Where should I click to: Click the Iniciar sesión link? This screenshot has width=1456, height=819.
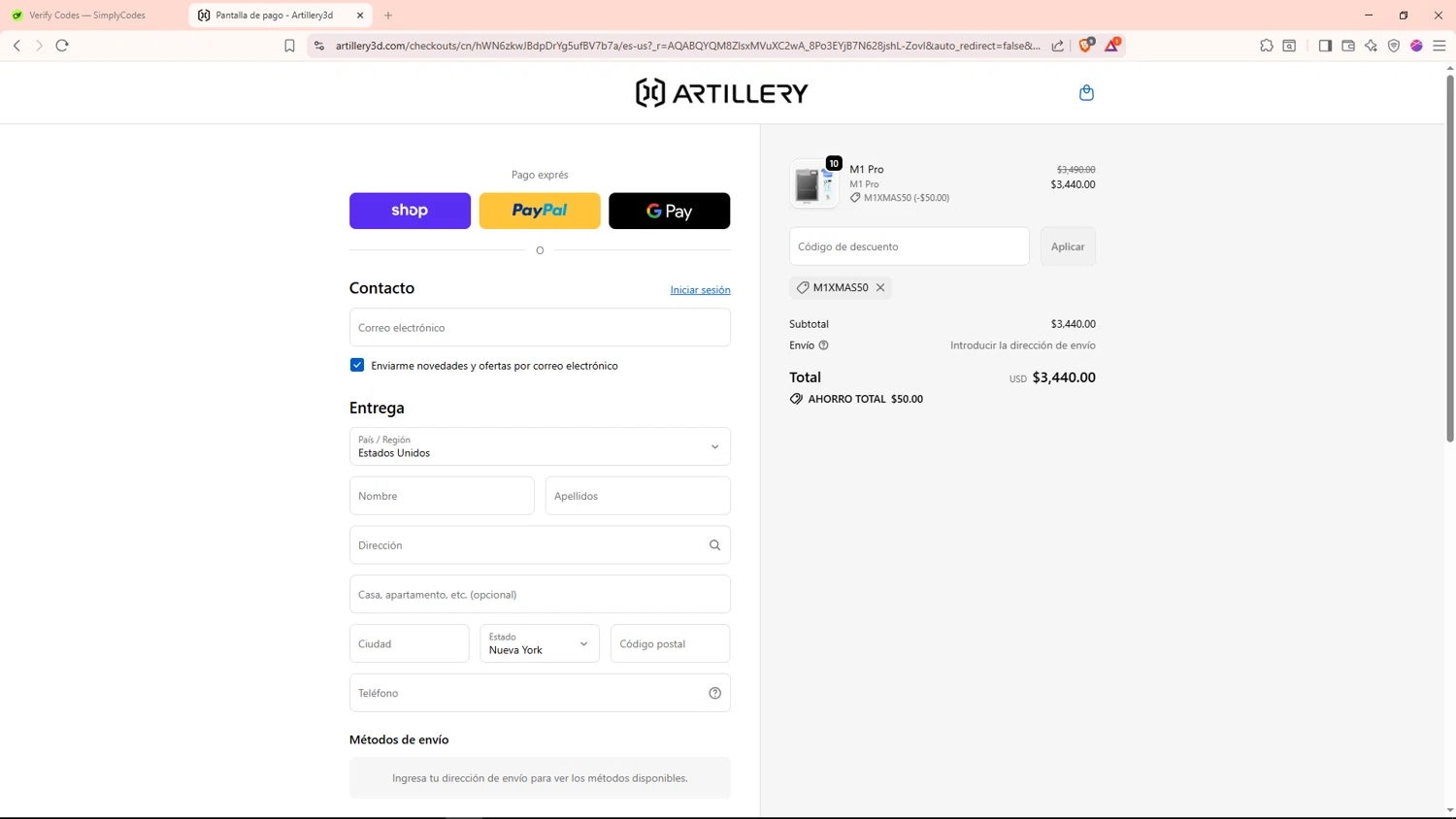(x=700, y=290)
